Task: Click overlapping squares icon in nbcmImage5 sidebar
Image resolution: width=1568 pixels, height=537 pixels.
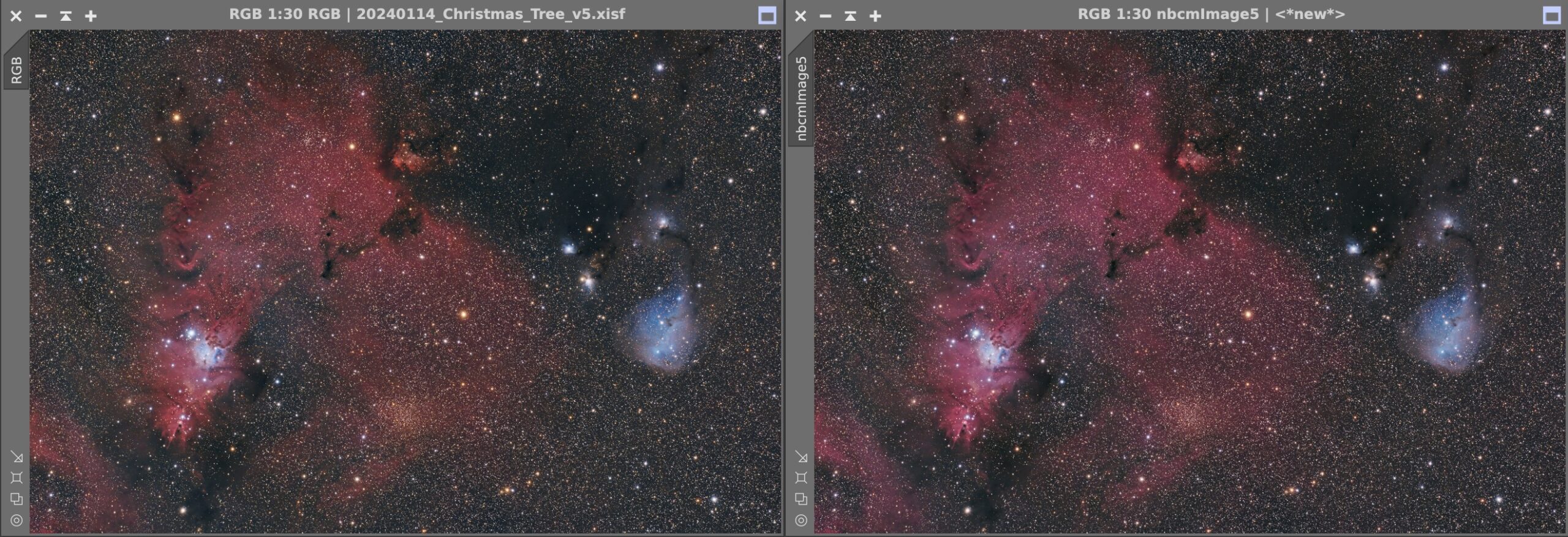Action: [x=801, y=499]
